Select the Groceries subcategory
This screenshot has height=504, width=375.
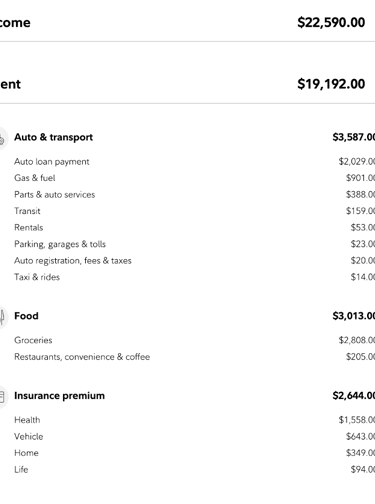(33, 340)
